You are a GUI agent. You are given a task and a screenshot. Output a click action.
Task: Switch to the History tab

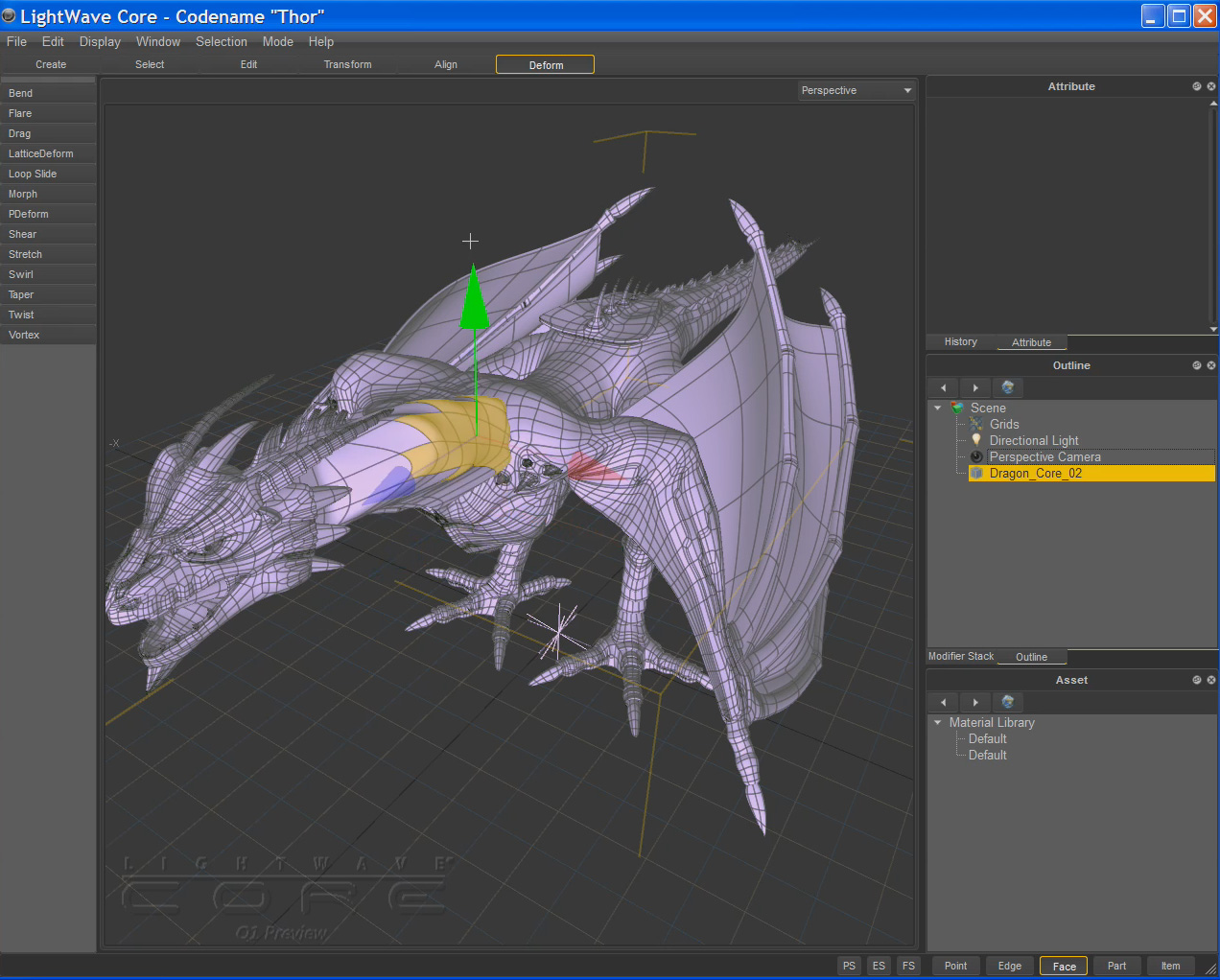point(960,342)
